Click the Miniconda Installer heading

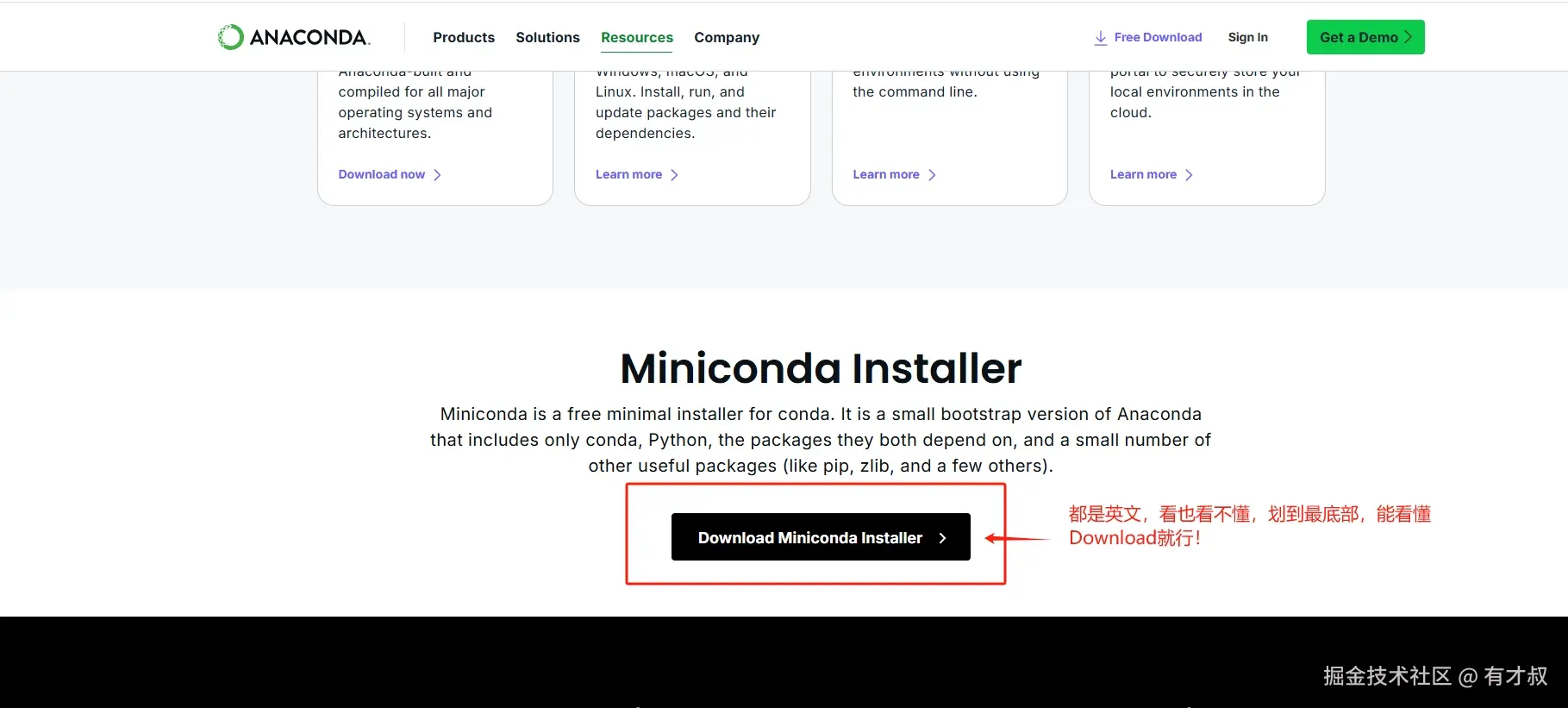(821, 368)
